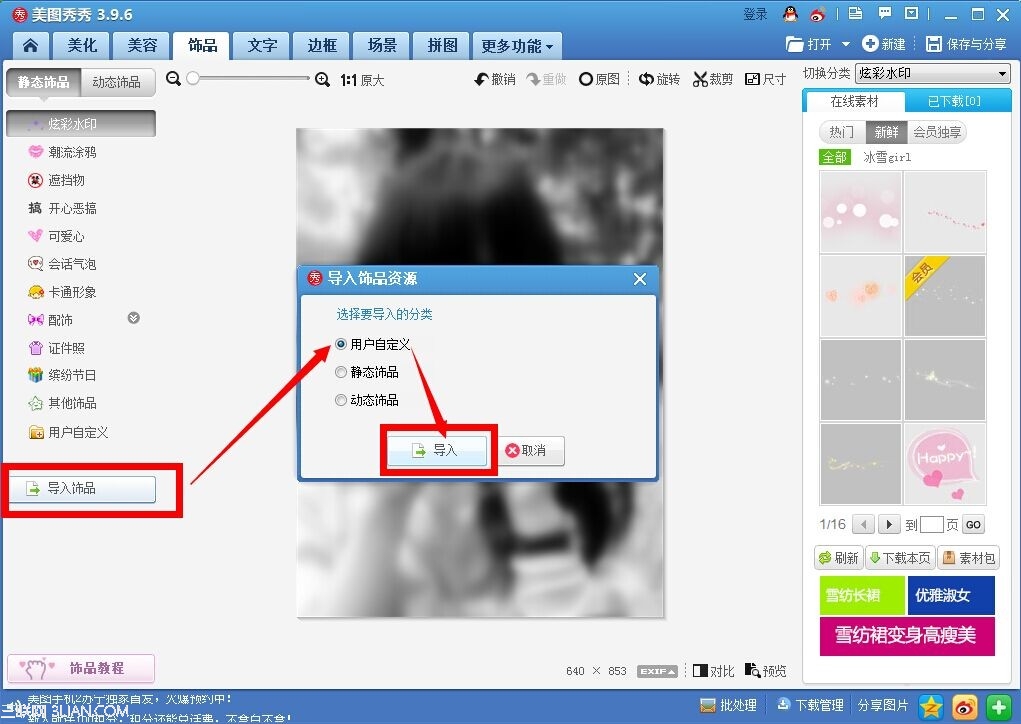1021x724 pixels.
Task: Show the original with 原图
Action: (x=599, y=79)
